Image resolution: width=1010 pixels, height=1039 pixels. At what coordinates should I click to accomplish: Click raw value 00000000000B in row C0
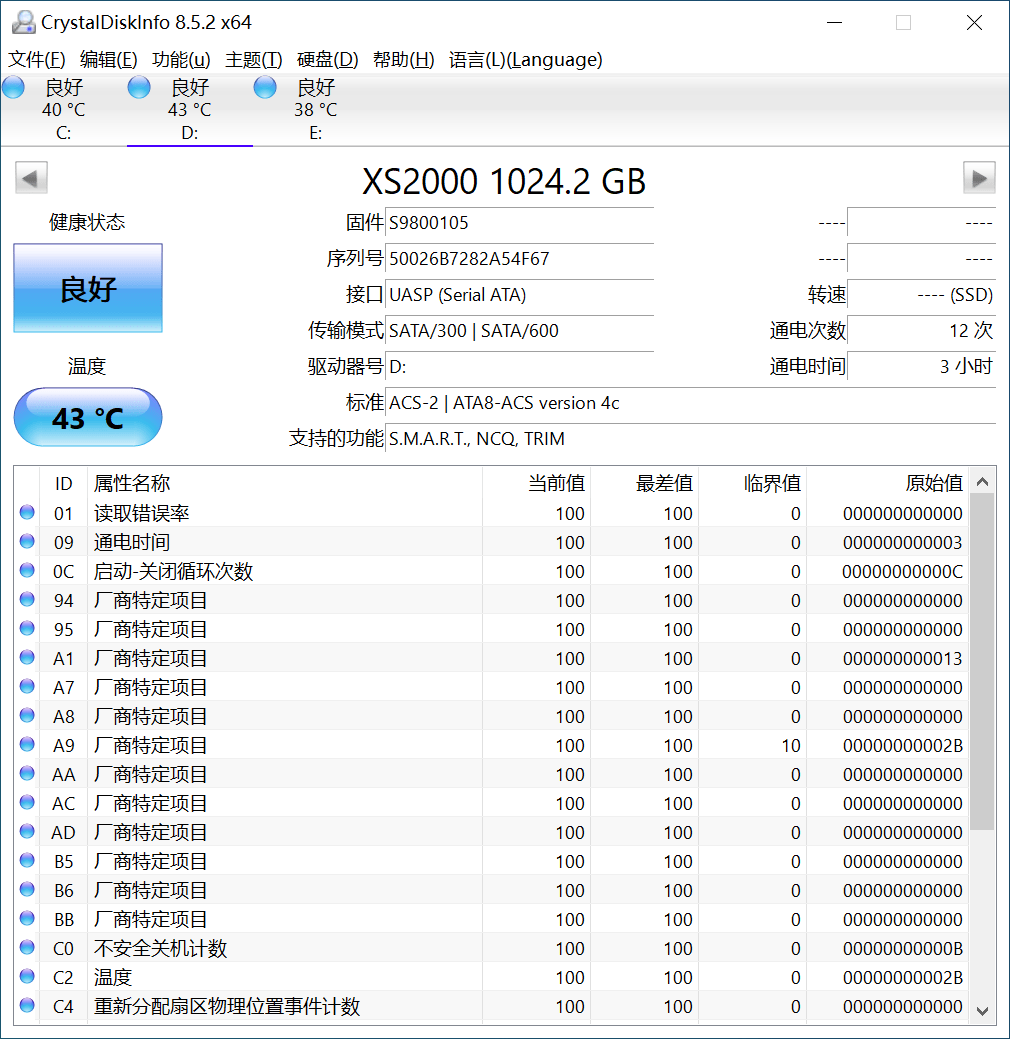pos(902,949)
